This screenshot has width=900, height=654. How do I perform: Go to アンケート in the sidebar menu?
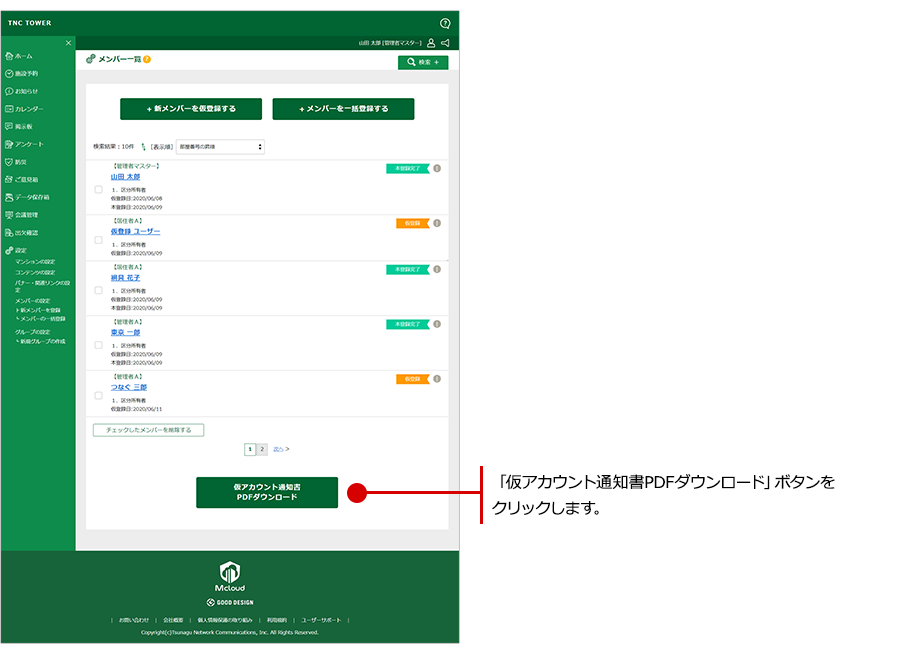point(29,144)
